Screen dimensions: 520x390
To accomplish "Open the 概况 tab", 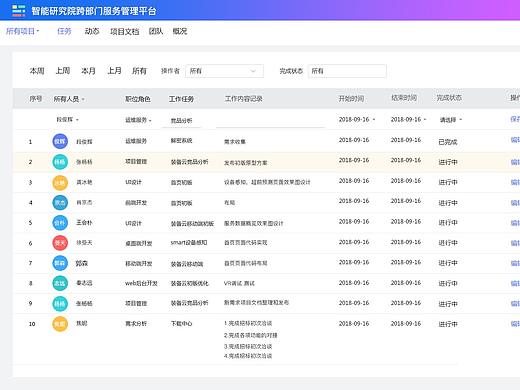I will [180, 31].
